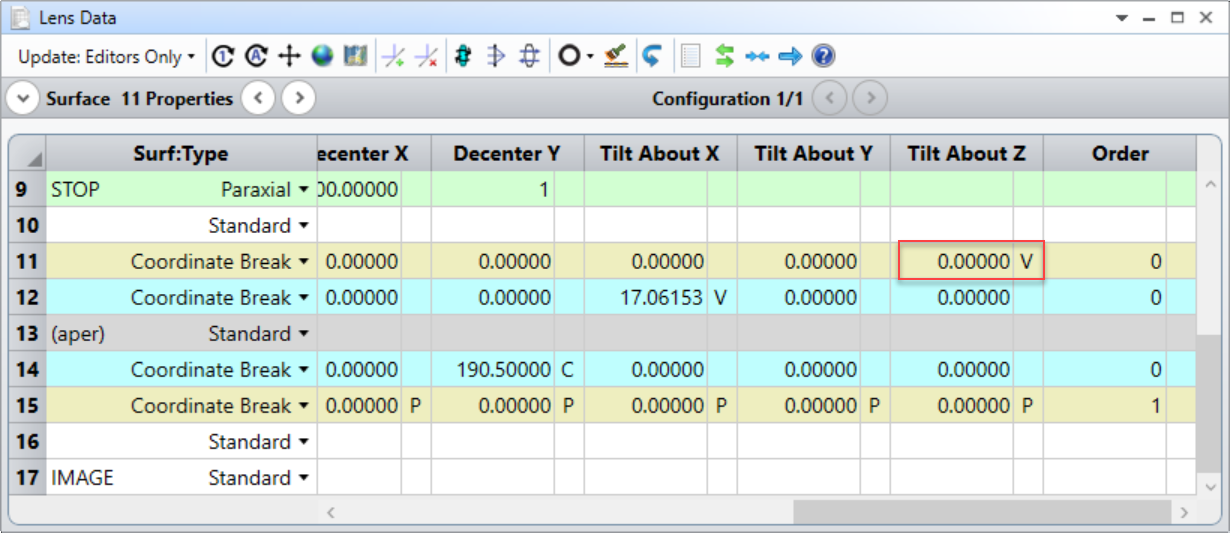1230x533 pixels.
Task: Open the Coordinate Break type dropdown on row 14
Action: pyautogui.click(x=303, y=369)
